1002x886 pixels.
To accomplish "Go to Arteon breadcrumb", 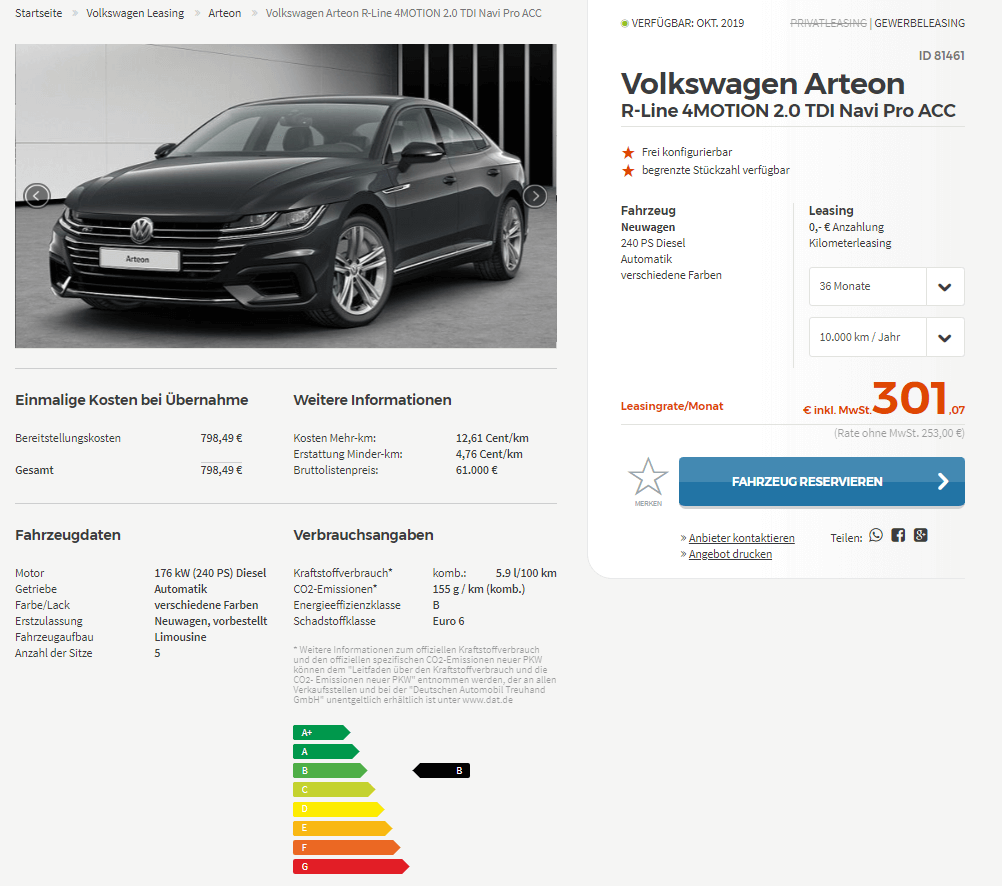I will pyautogui.click(x=224, y=13).
